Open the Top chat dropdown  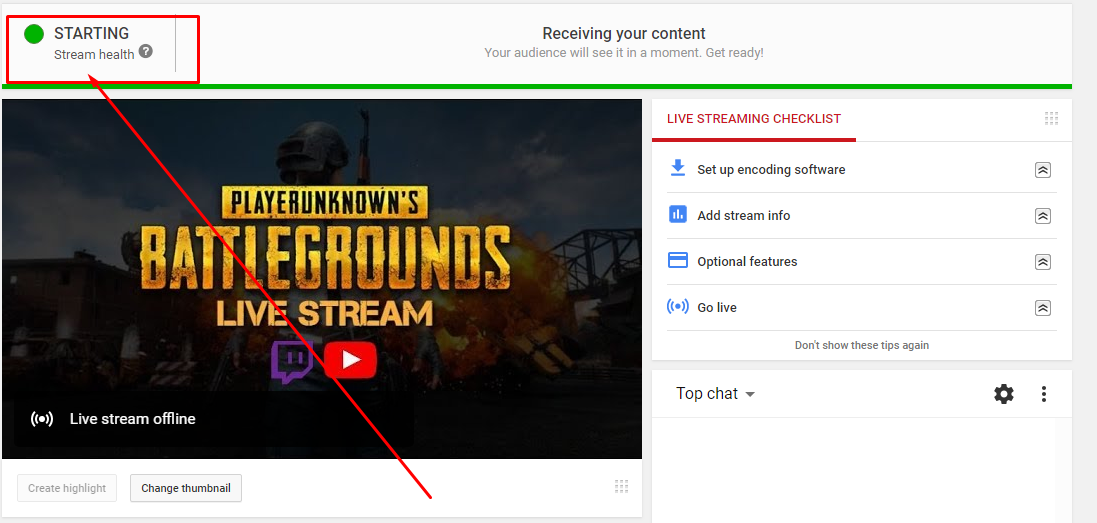coord(715,394)
